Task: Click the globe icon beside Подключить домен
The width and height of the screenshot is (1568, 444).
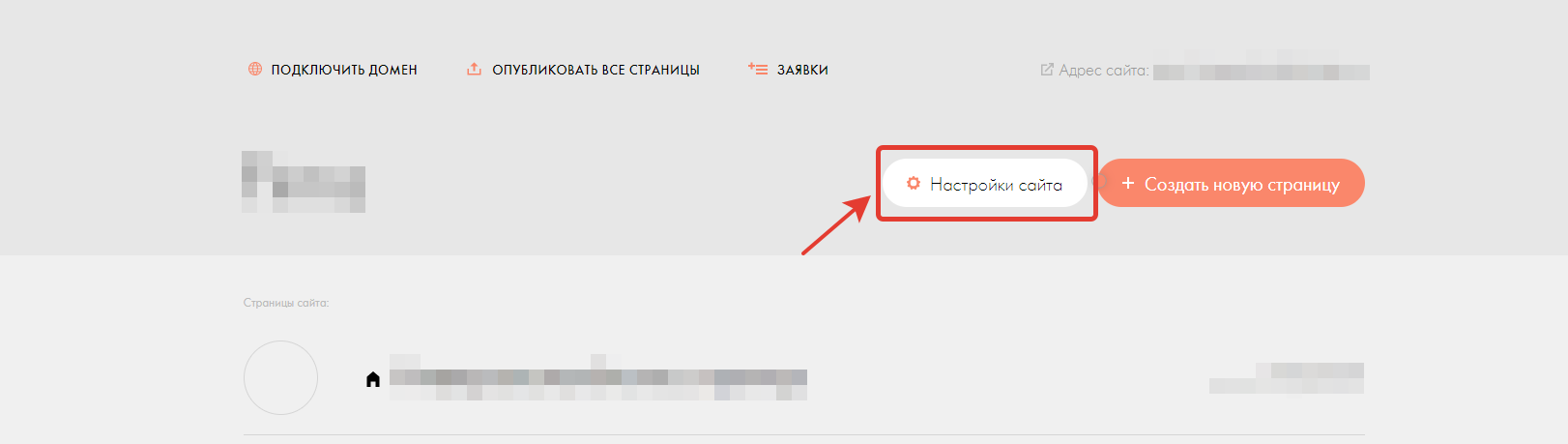Action: [x=255, y=70]
